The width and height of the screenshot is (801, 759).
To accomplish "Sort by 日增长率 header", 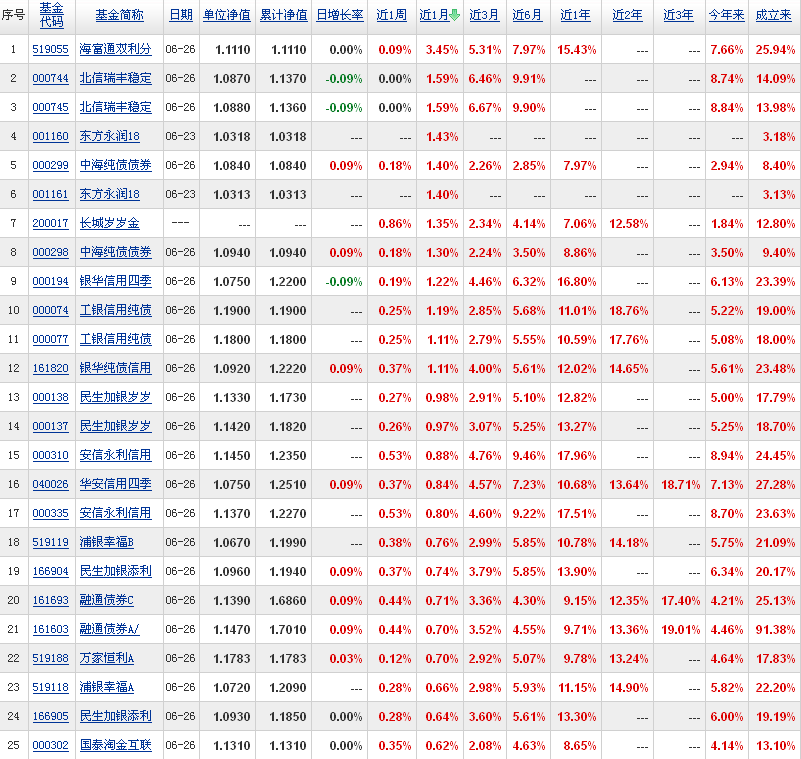I will [x=340, y=15].
